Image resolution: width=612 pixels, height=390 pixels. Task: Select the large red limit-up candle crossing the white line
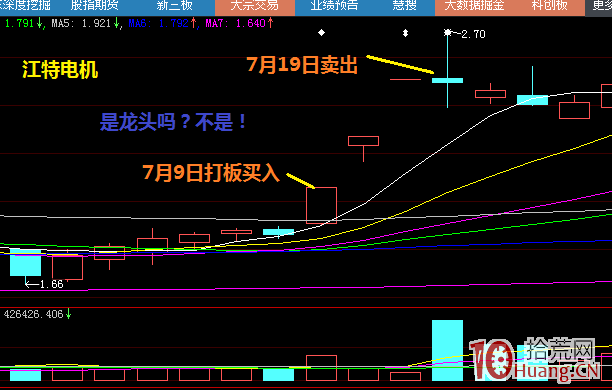(x=321, y=205)
